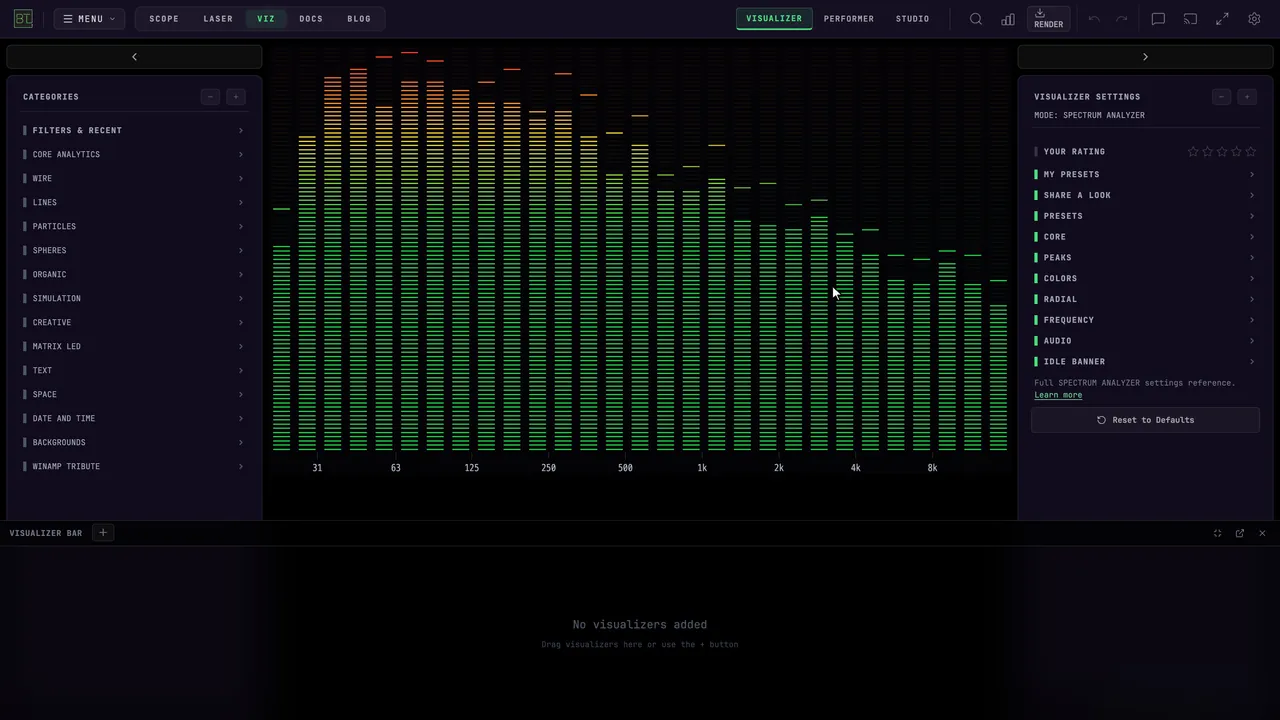1280x720 pixels.
Task: Switch to the Scope tab
Action: click(164, 19)
